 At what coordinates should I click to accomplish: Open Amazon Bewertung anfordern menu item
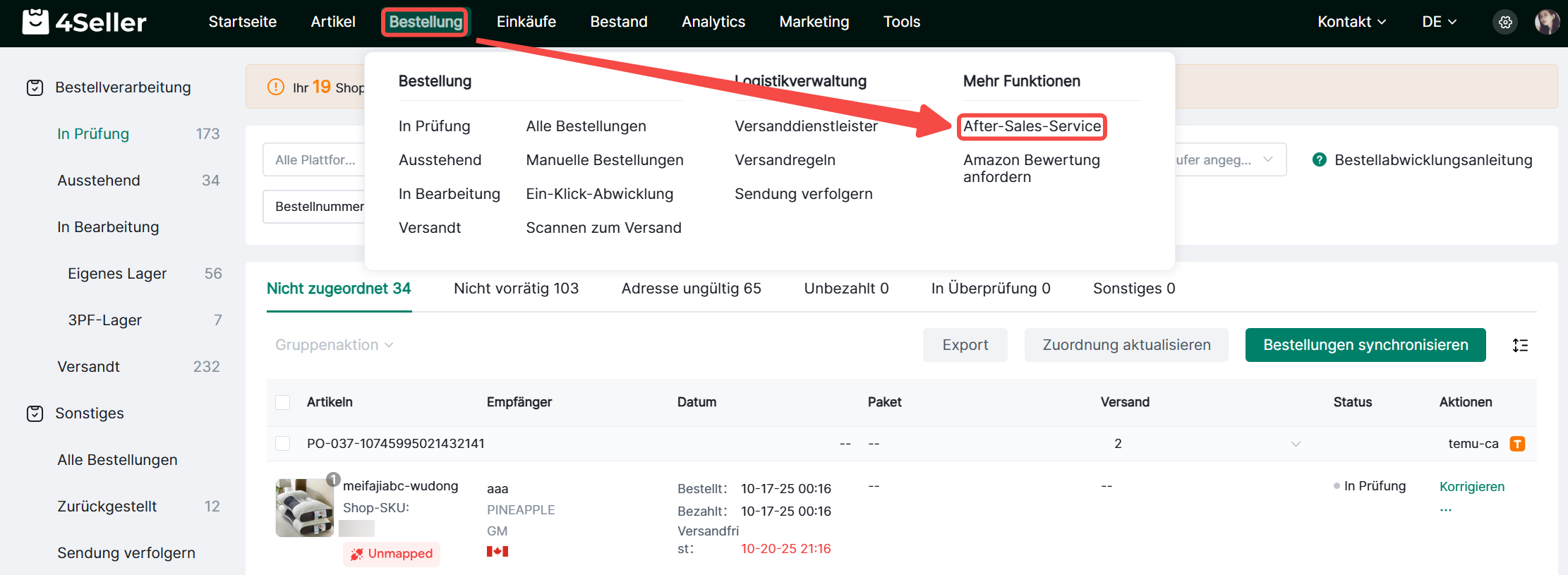coord(1031,169)
